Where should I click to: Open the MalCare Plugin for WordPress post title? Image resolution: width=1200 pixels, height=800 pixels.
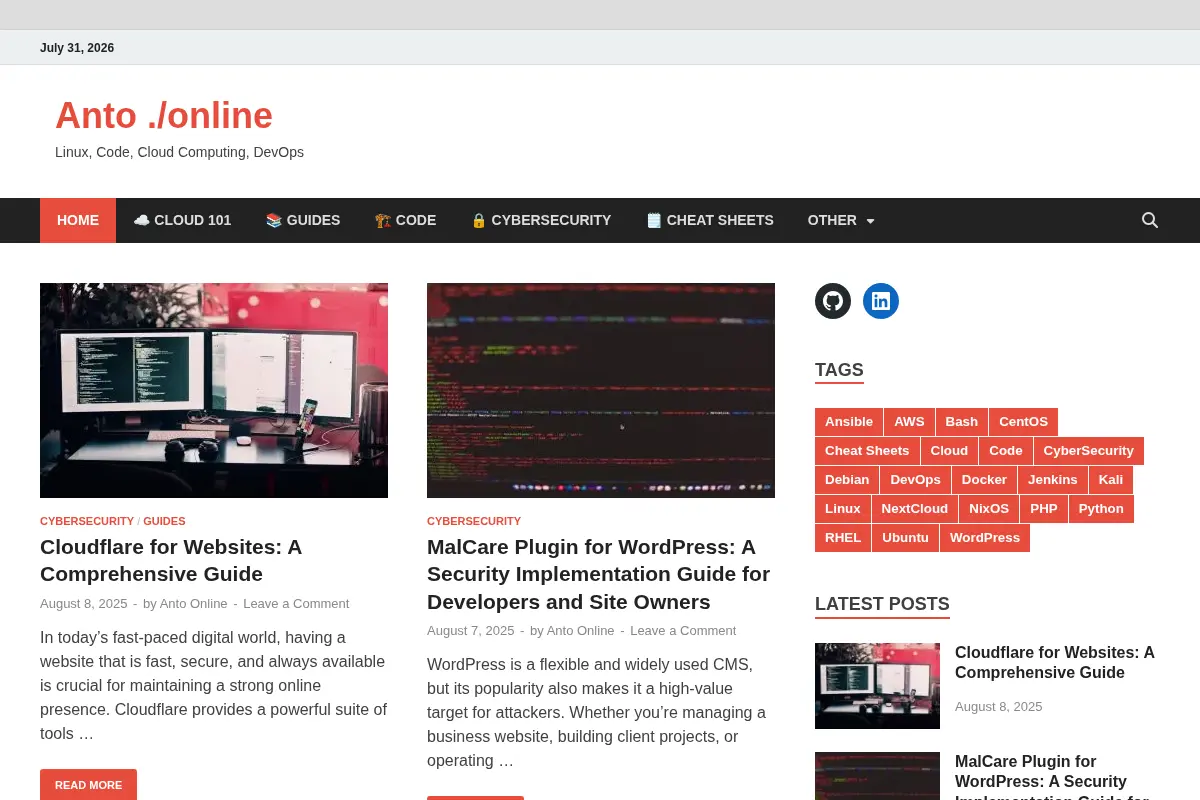598,574
